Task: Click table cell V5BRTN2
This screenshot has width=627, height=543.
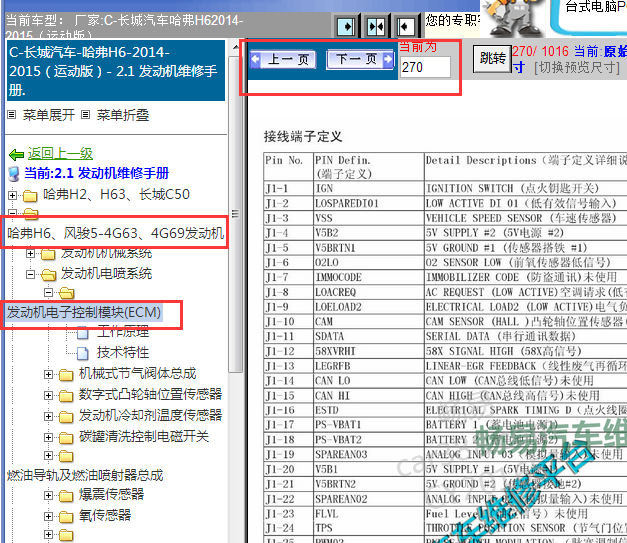Action: pos(369,484)
